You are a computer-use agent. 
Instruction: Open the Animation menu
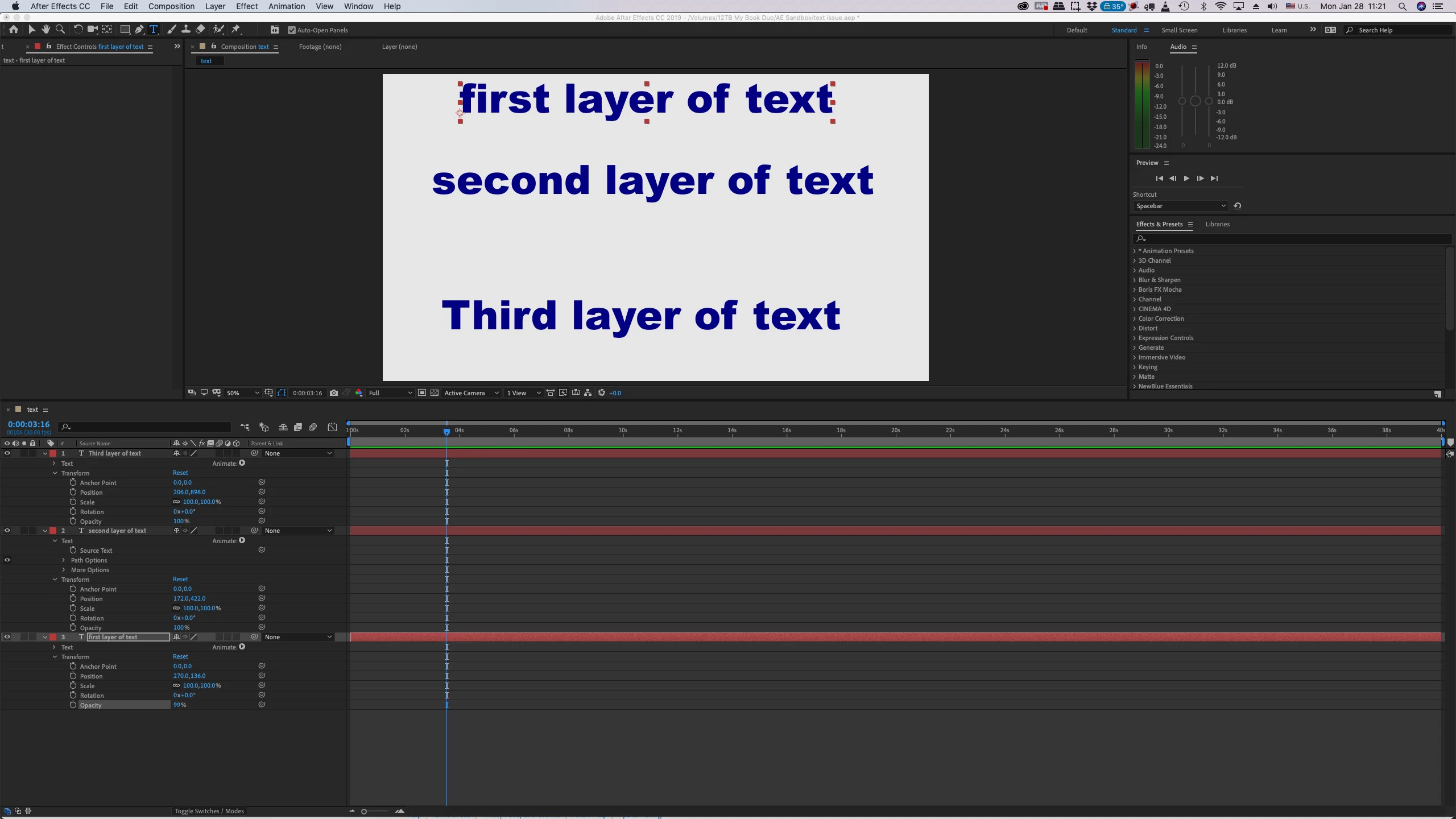coord(287,6)
